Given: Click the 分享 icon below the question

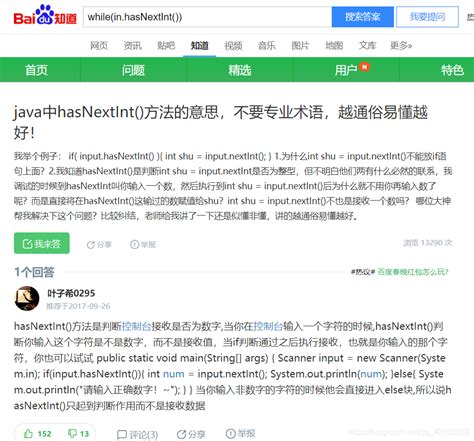Looking at the screenshot, I should click(90, 245).
